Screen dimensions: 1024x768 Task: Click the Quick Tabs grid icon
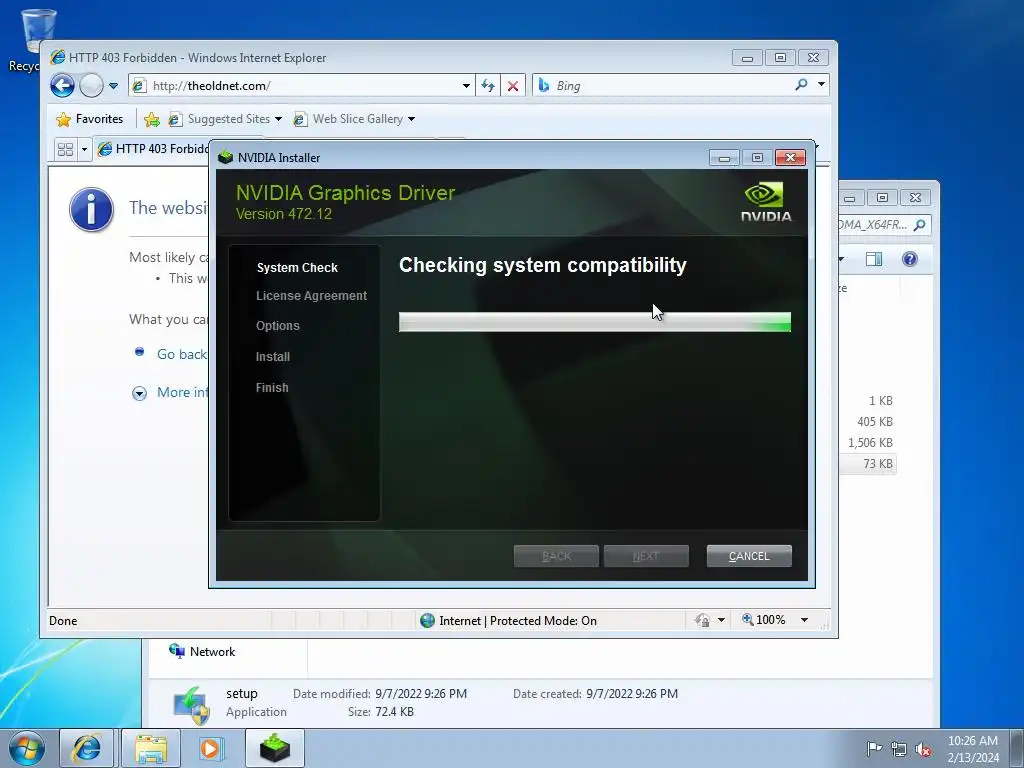pyautogui.click(x=65, y=149)
